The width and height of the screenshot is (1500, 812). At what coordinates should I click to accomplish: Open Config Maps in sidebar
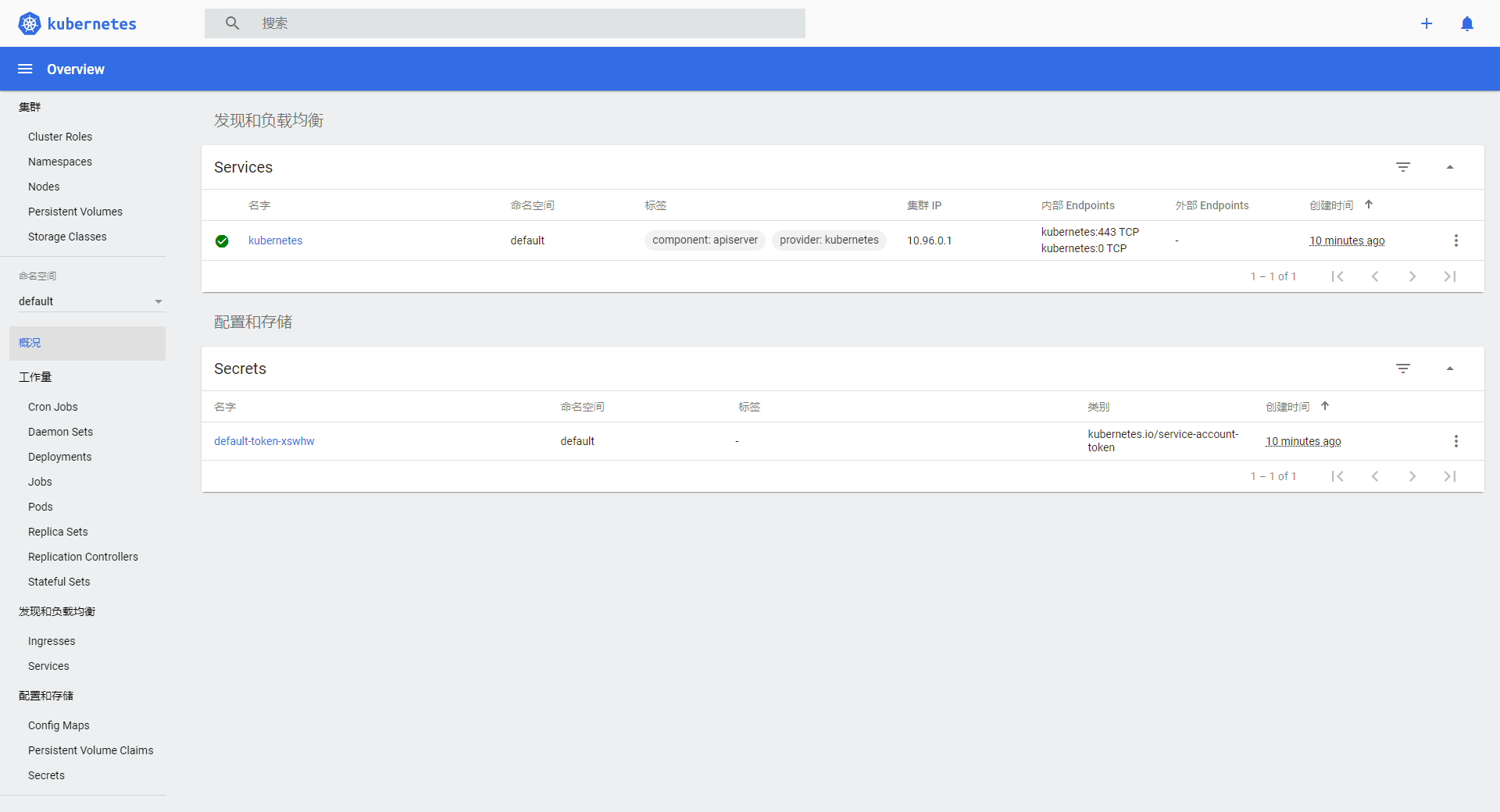tap(59, 725)
